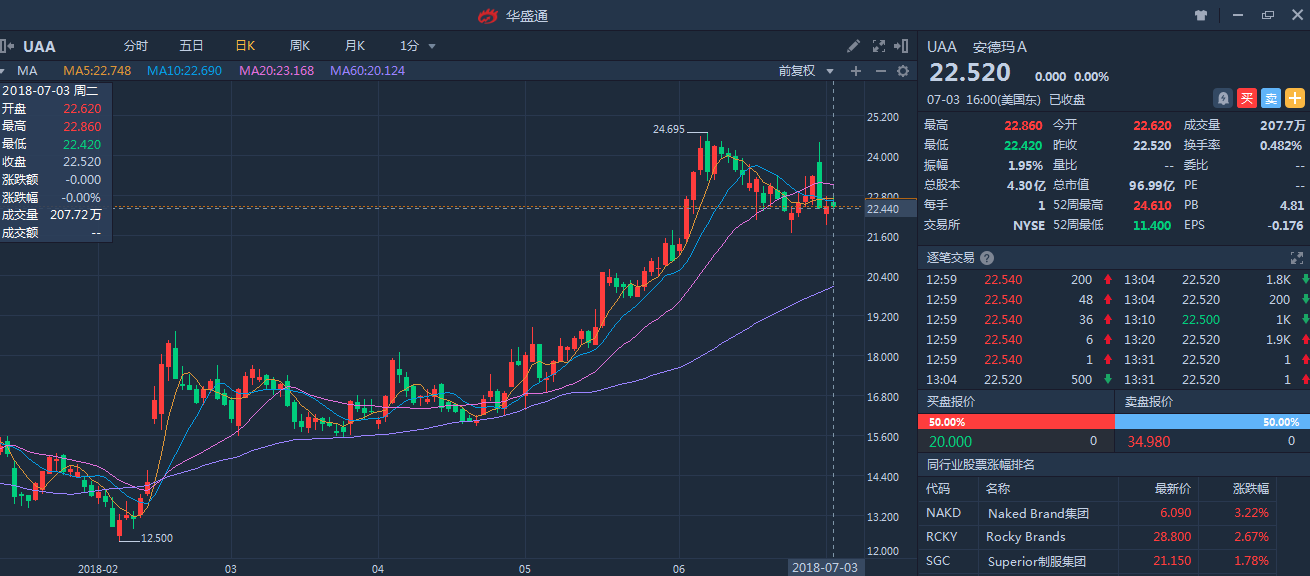The image size is (1310, 576).
Task: Click the 12.500 low price marker
Action: point(157,538)
